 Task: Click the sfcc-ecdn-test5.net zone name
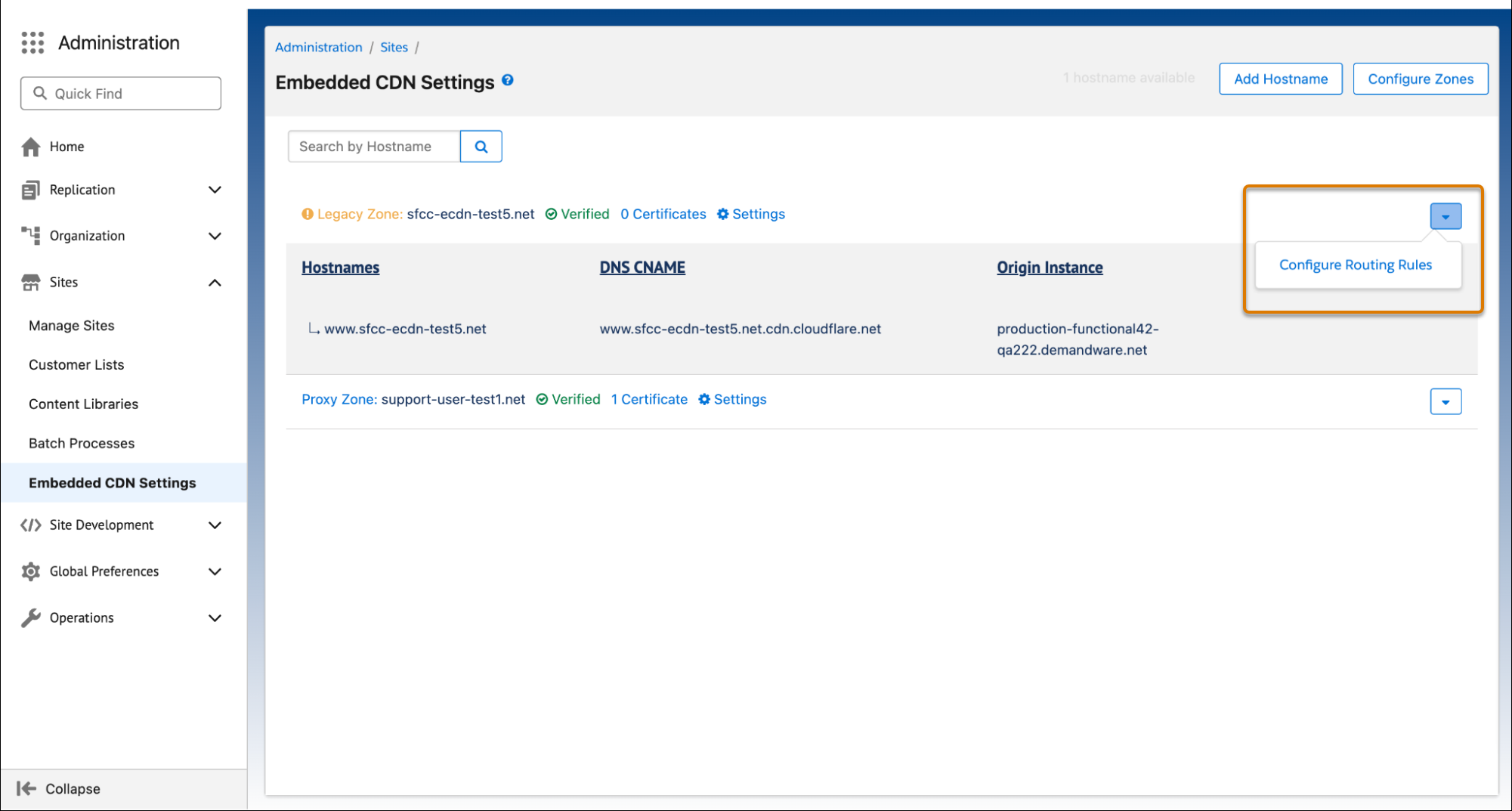tap(470, 214)
